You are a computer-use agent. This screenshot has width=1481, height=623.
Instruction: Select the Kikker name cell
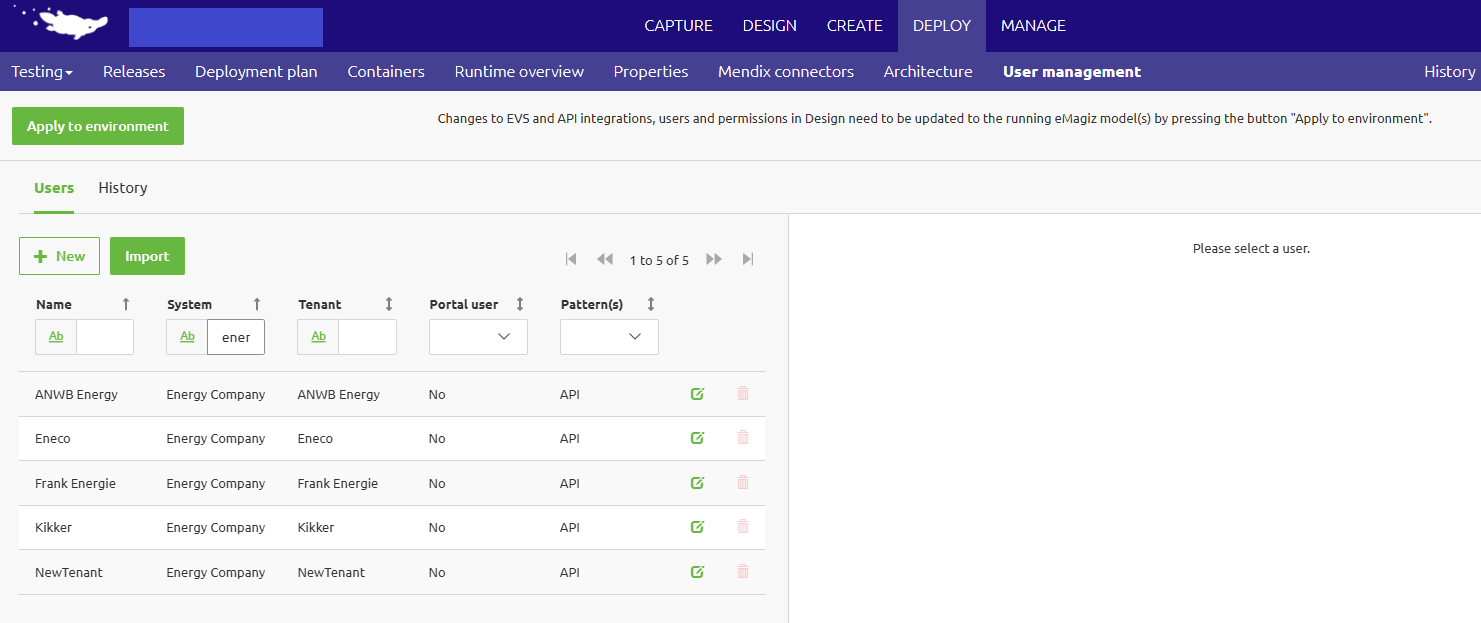53,527
